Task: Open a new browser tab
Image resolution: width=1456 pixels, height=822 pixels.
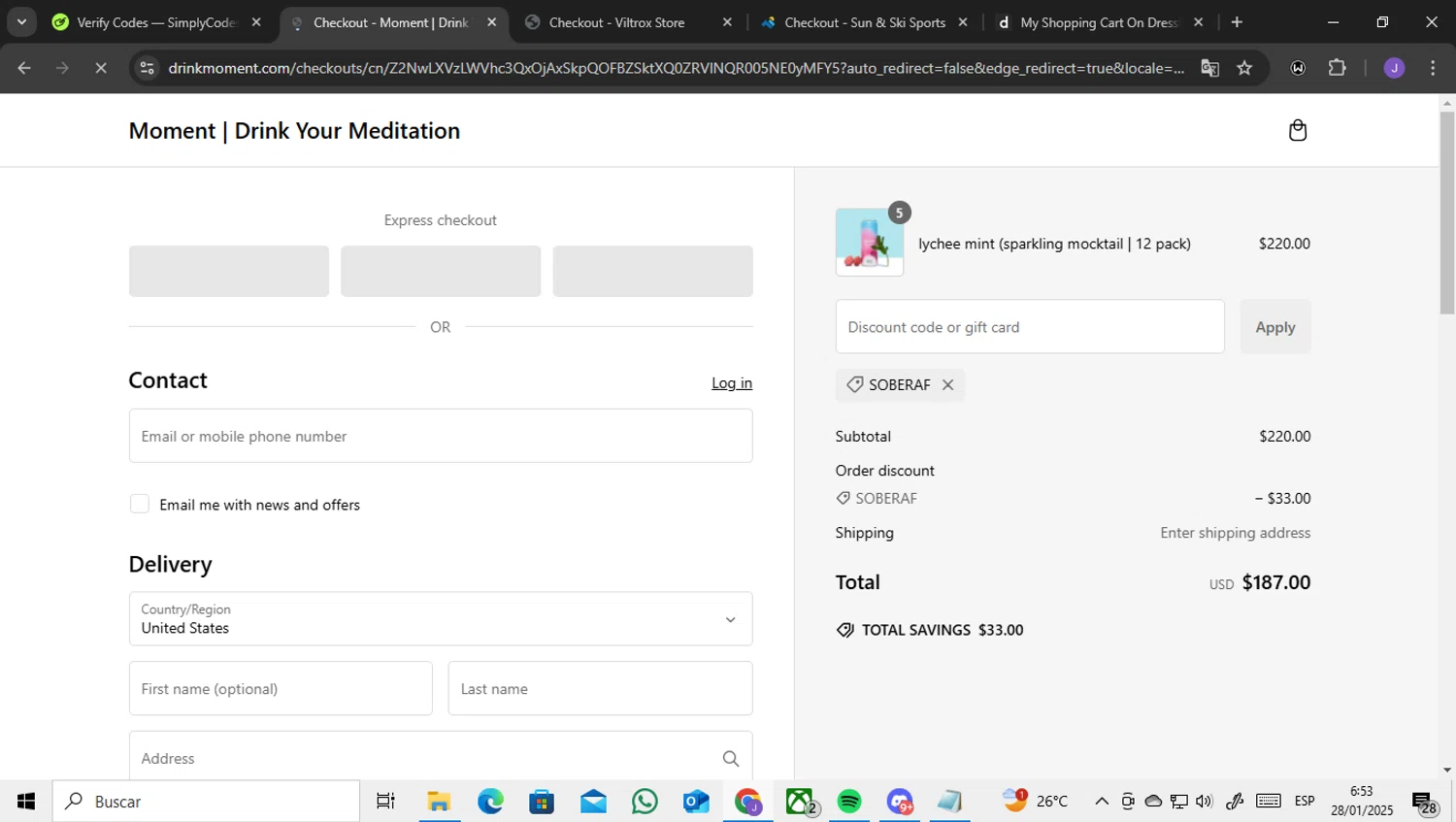Action: point(1237,22)
